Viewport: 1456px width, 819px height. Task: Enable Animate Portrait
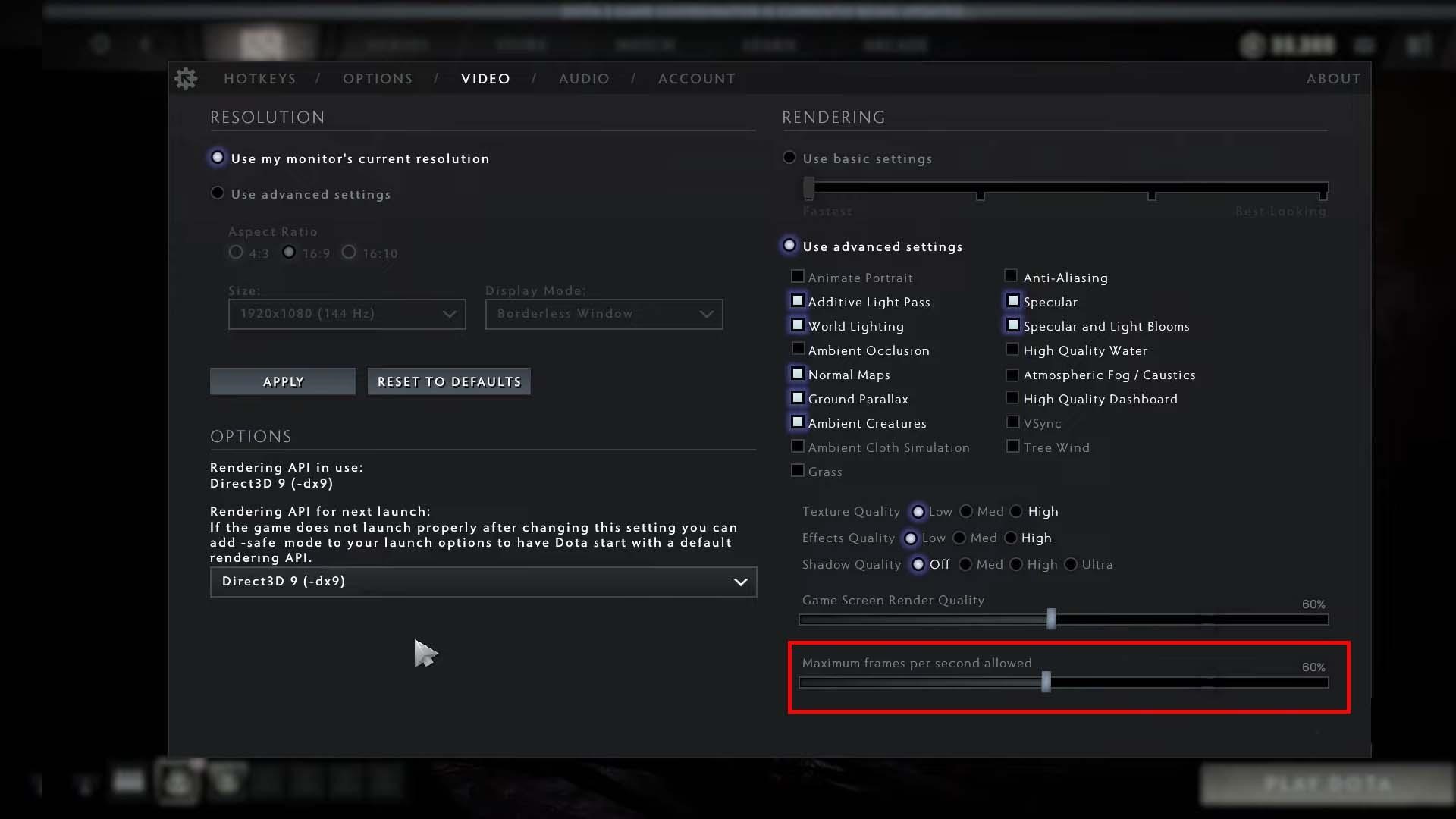click(x=798, y=277)
